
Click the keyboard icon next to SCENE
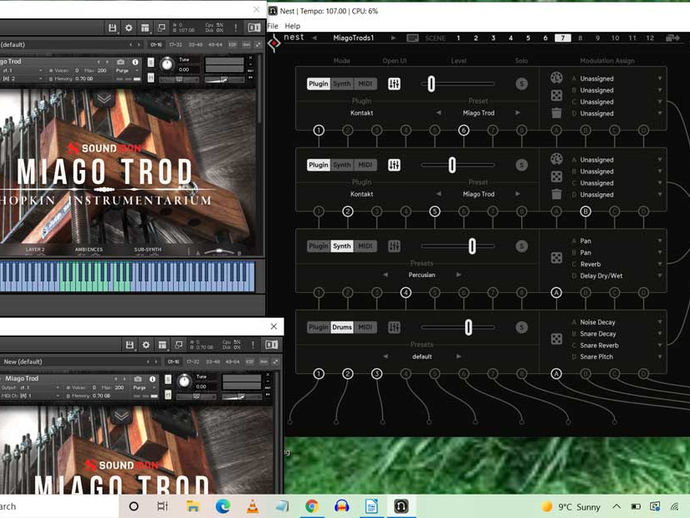(x=412, y=38)
